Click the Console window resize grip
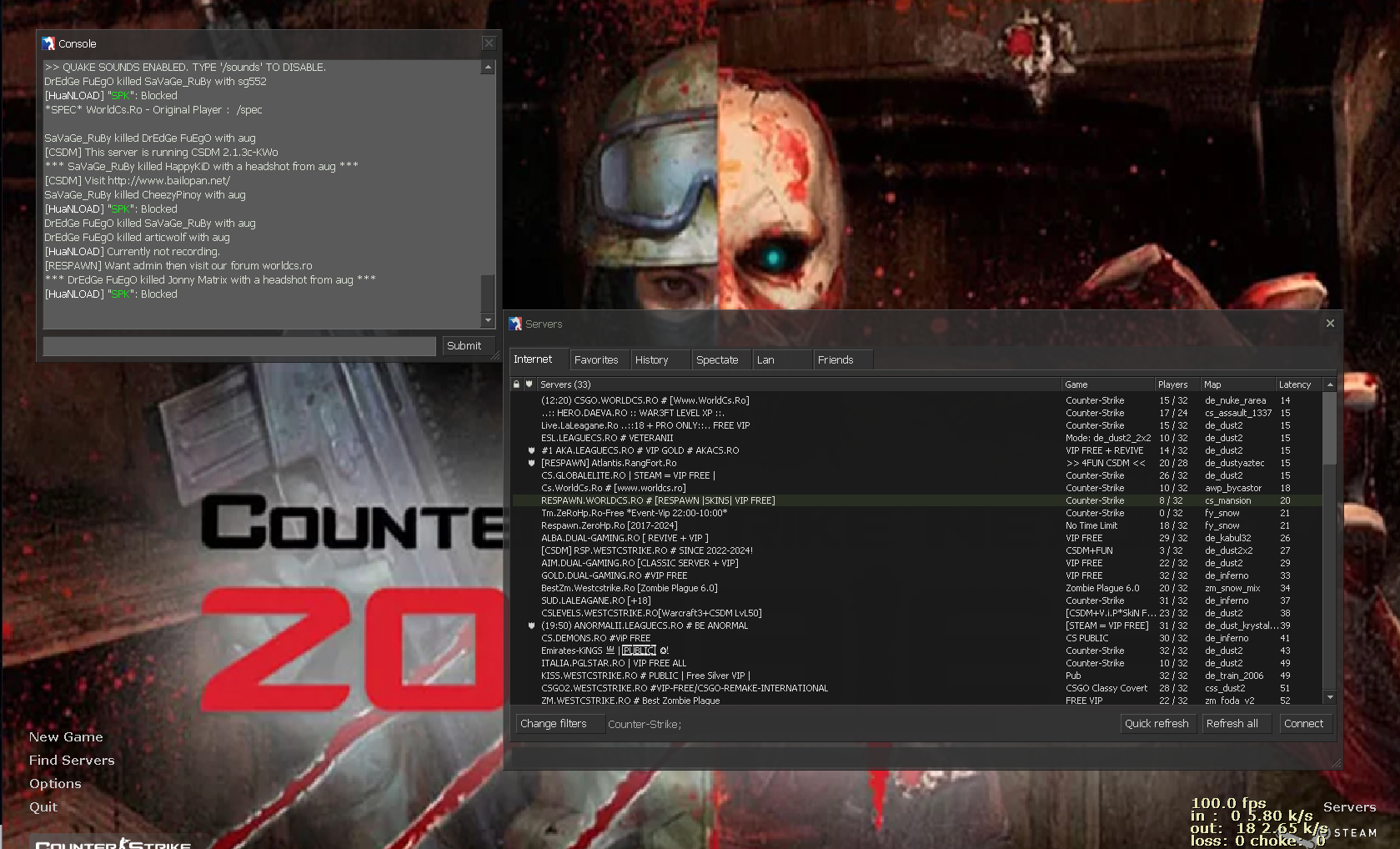This screenshot has height=849, width=1400. click(495, 356)
